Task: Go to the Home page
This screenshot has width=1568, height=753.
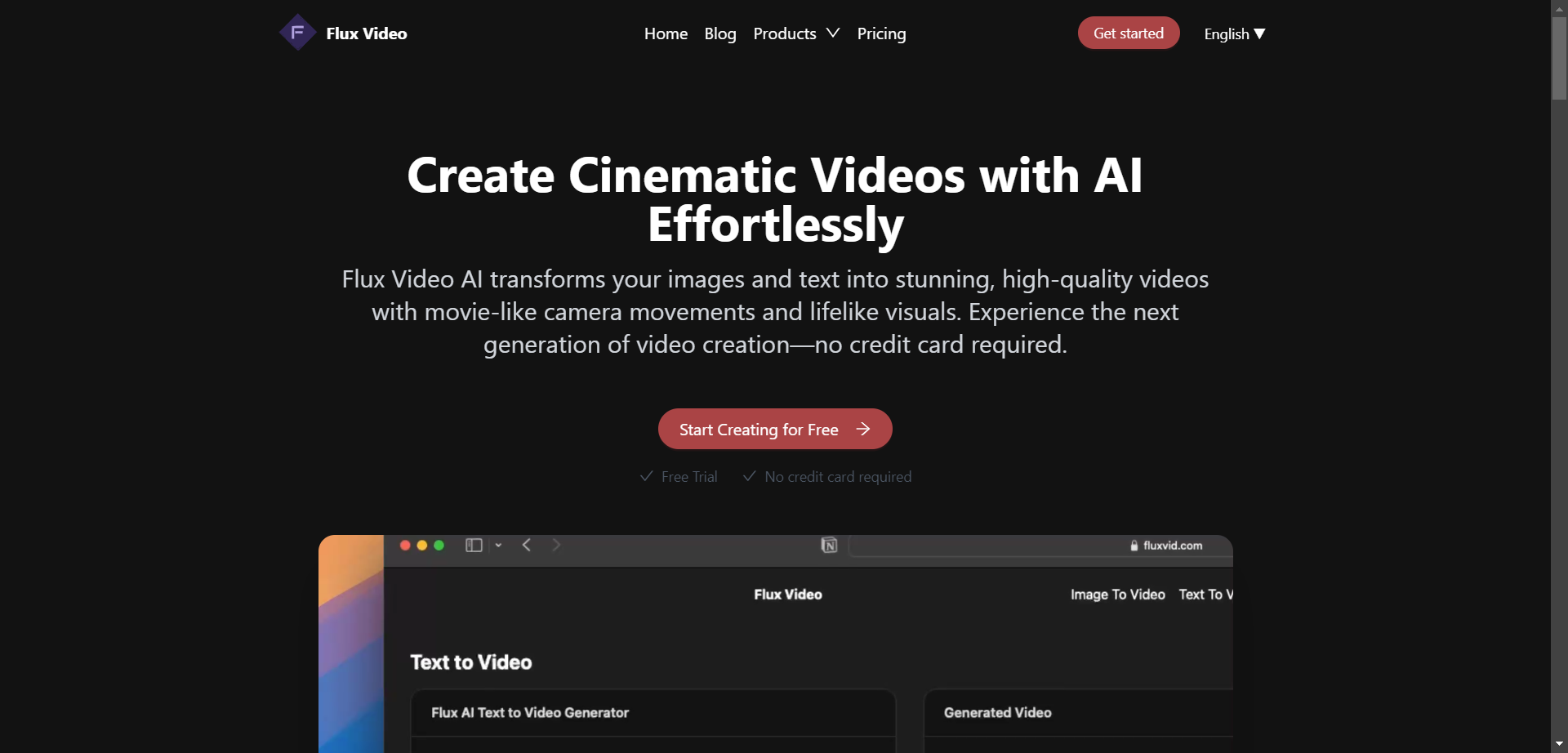Action: [x=666, y=33]
